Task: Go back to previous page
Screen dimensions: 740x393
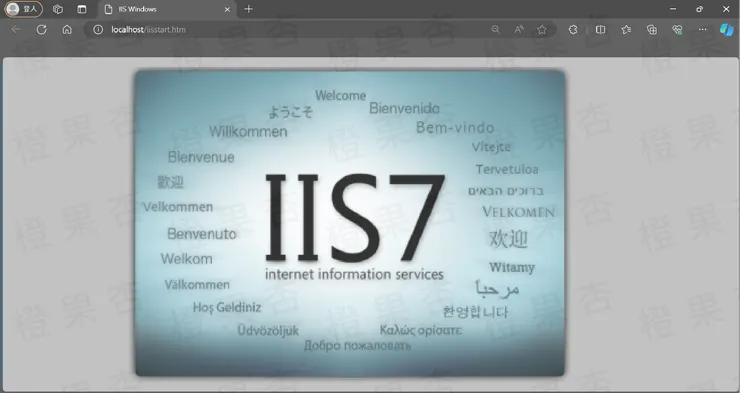Action: point(16,30)
